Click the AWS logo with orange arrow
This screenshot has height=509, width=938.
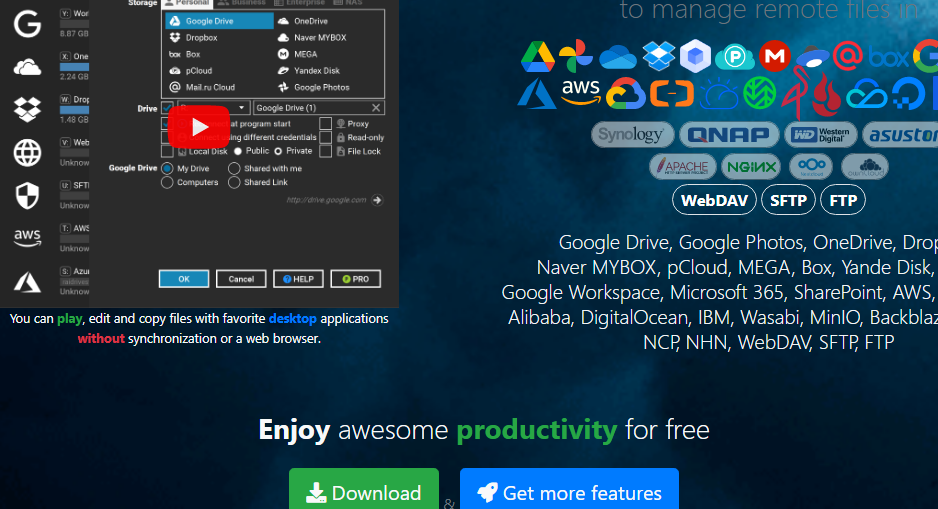pyautogui.click(x=581, y=93)
